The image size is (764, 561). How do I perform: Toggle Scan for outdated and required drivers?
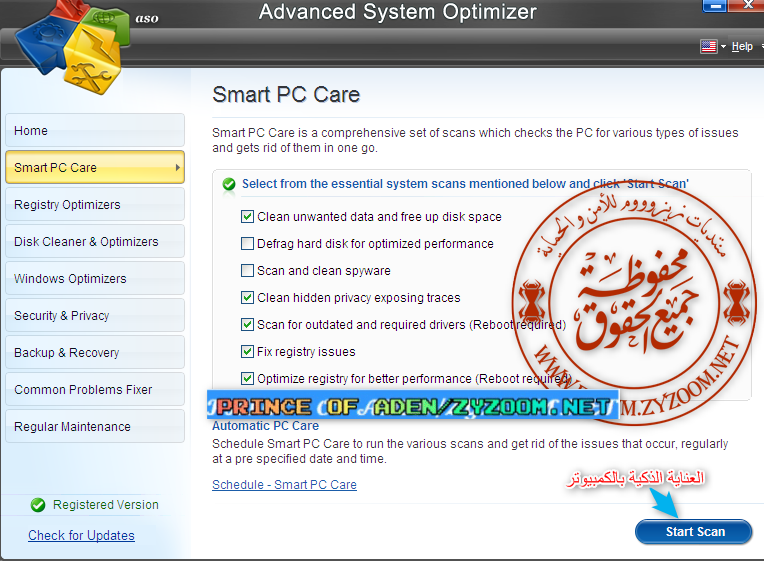tap(248, 325)
